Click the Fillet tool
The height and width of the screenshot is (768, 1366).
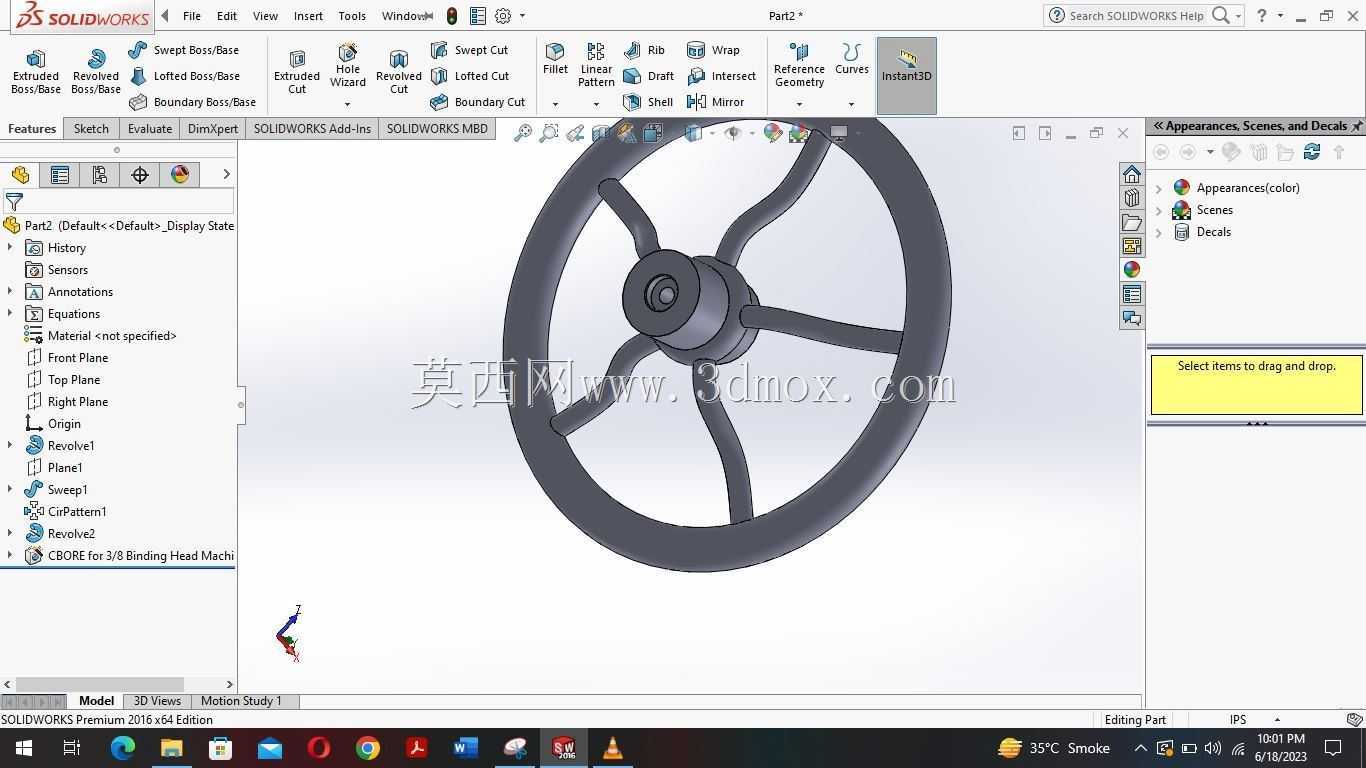555,60
